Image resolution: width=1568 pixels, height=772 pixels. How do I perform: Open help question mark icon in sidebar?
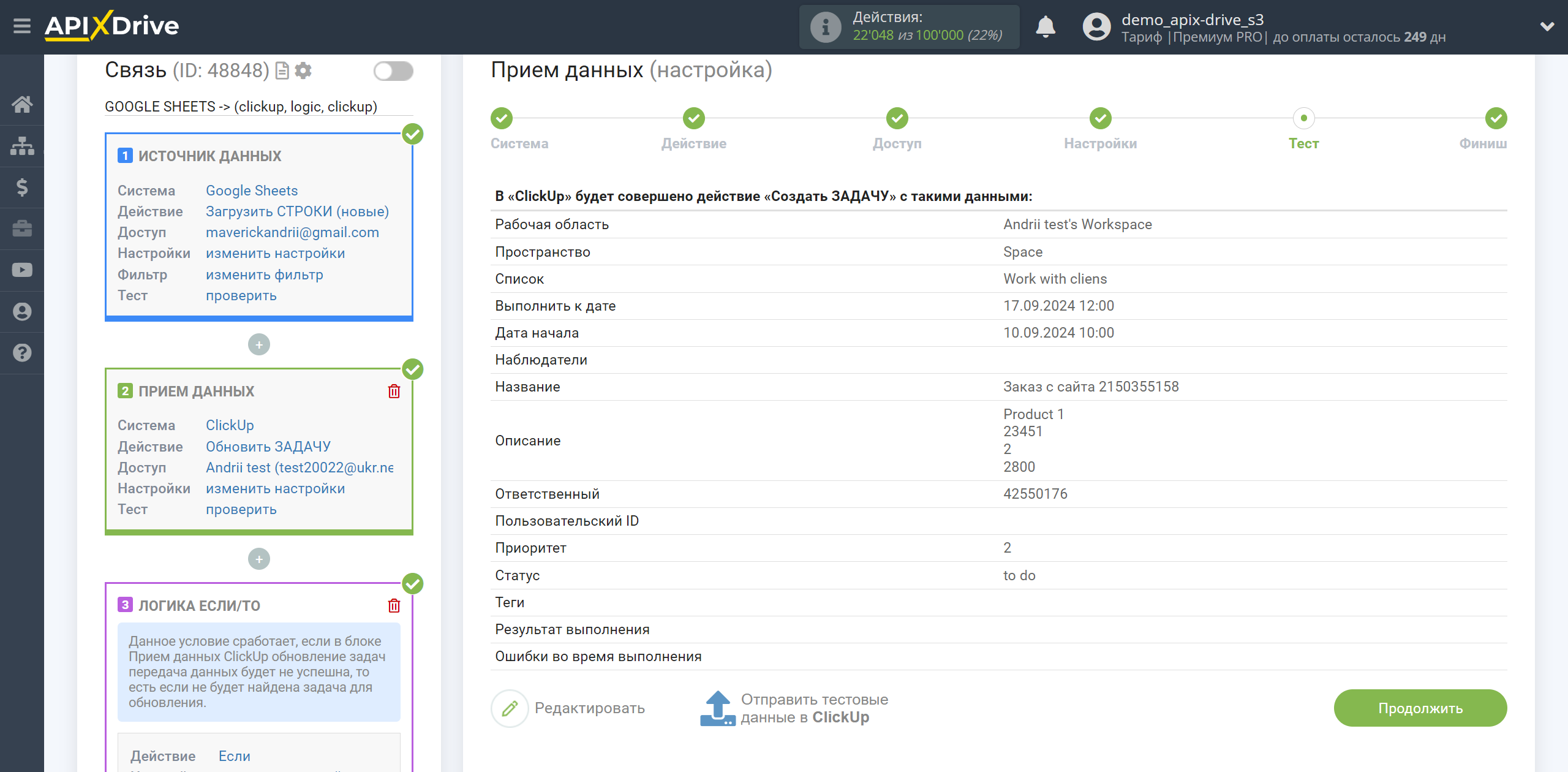[x=22, y=353]
